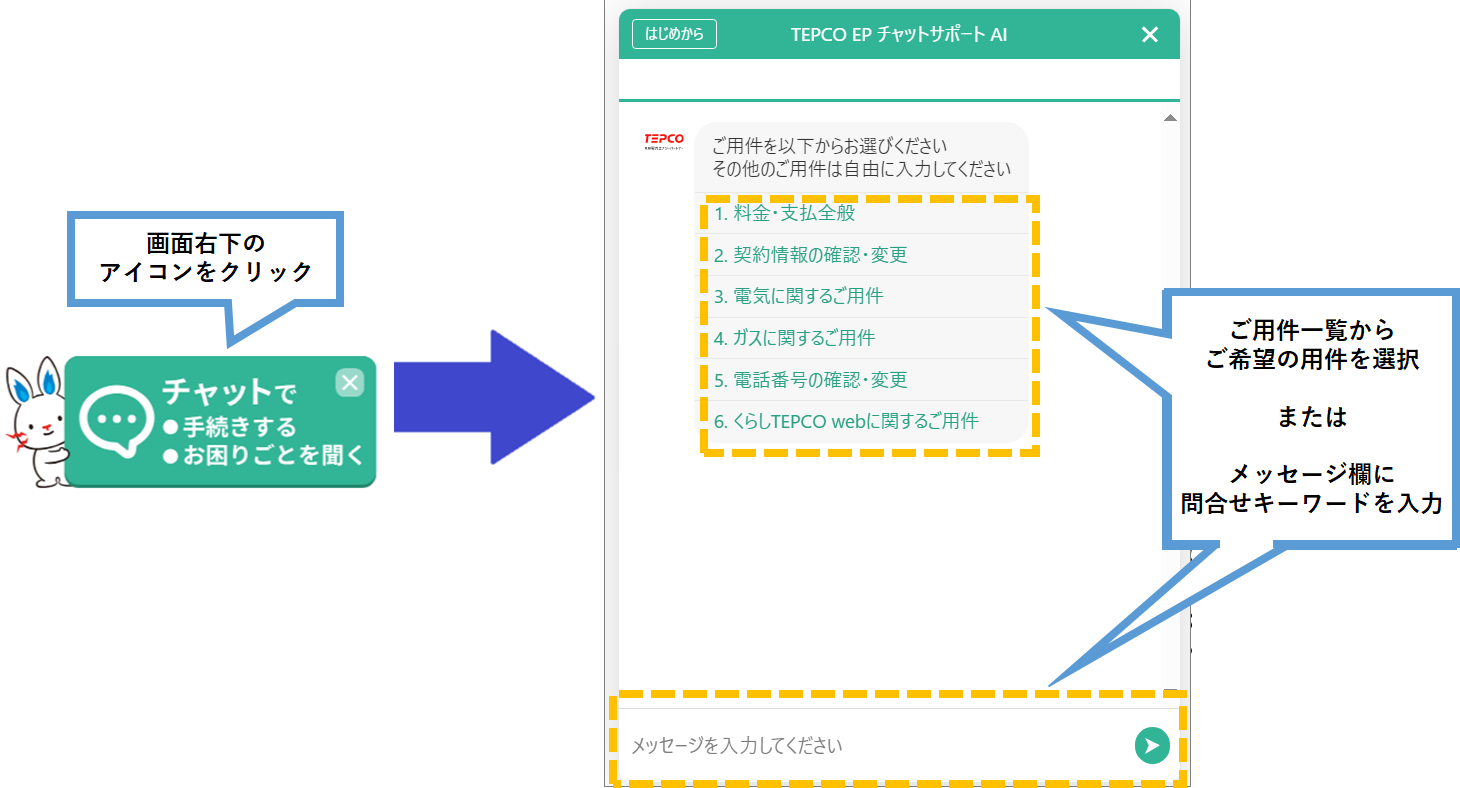The image size is (1460, 788).
Task: Send the message with the green arrow icon
Action: (x=1152, y=745)
